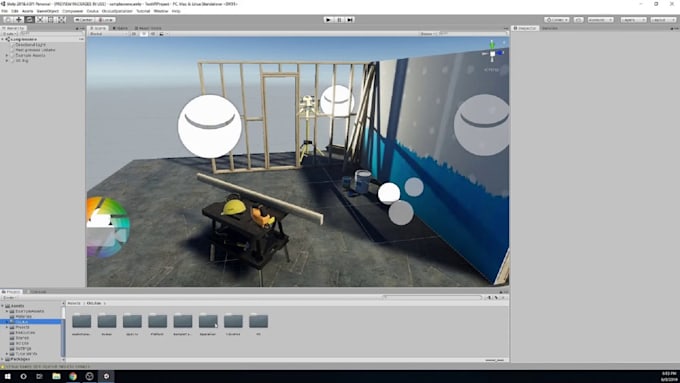Open the VR folder thumbnail
Screen dimensions: 680x383
(x=258, y=321)
